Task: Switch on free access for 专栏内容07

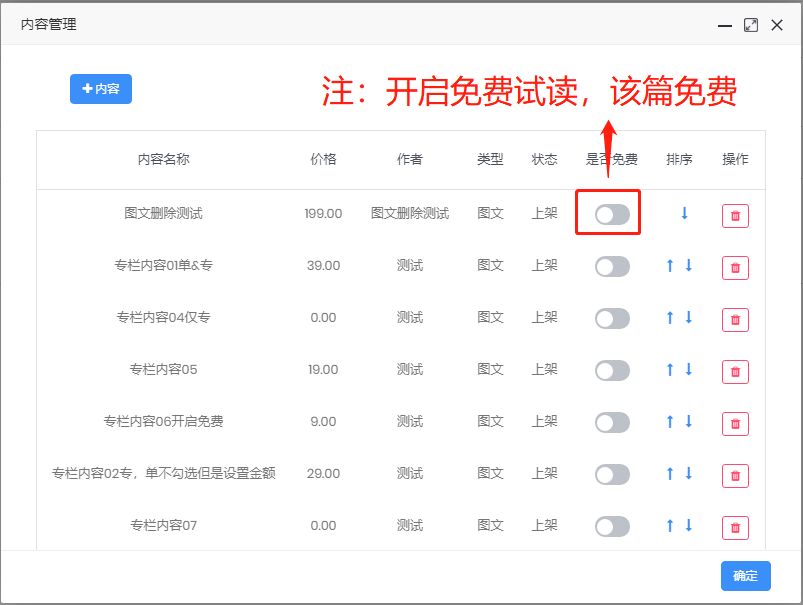Action: (612, 526)
